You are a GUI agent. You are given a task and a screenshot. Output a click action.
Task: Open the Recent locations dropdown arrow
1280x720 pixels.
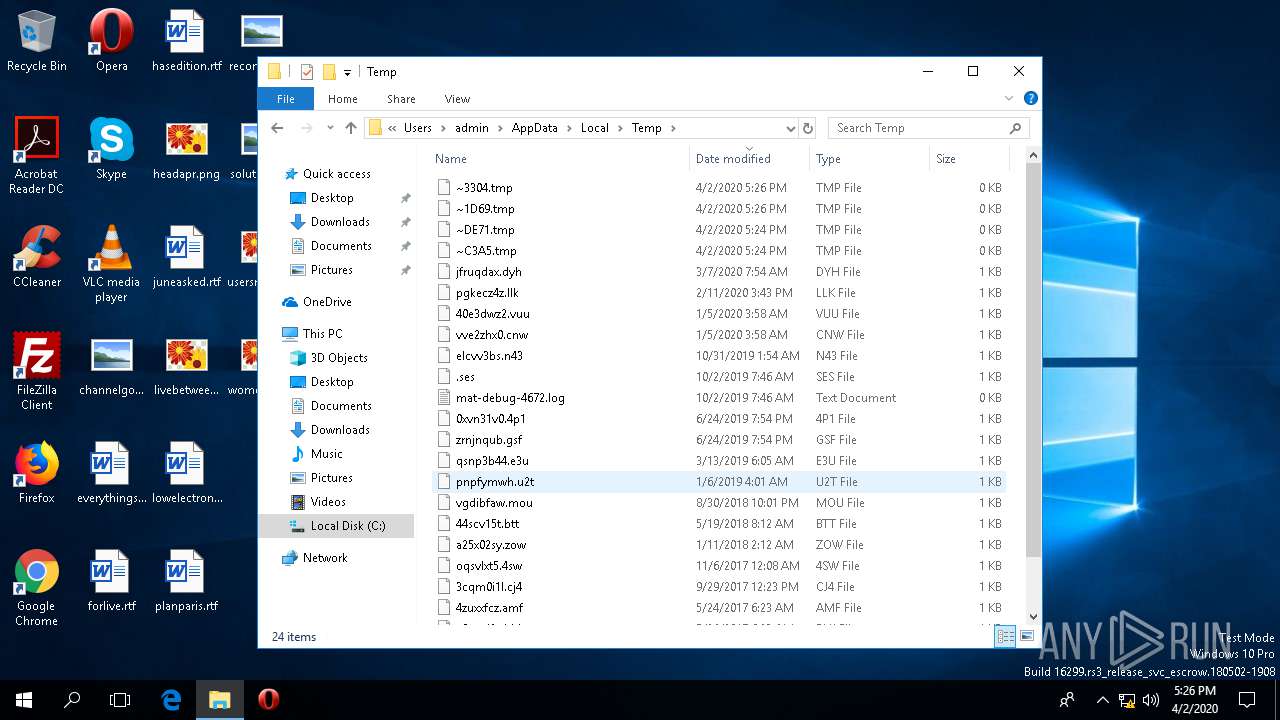coord(328,128)
